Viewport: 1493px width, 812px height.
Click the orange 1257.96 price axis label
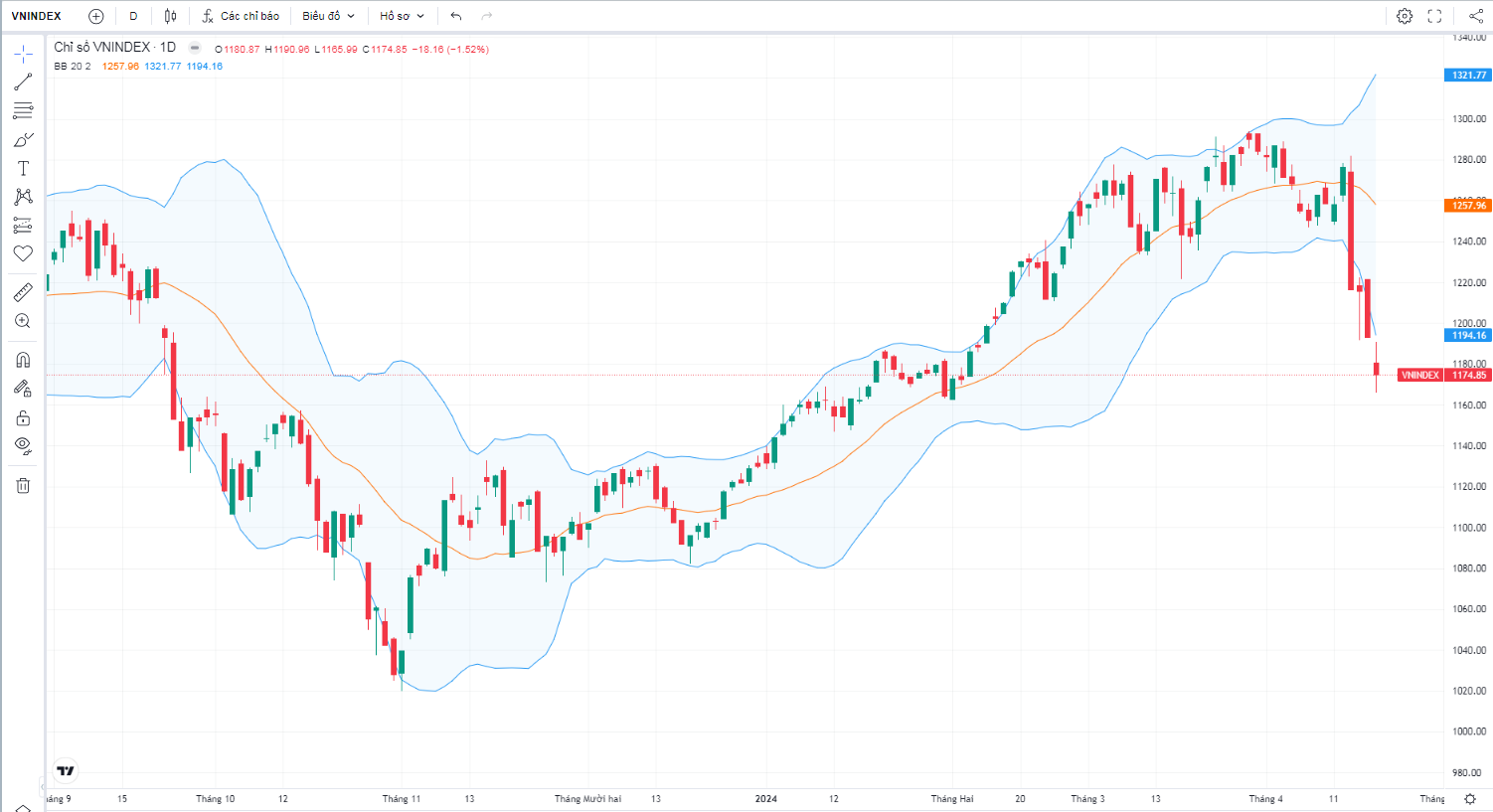[1468, 206]
